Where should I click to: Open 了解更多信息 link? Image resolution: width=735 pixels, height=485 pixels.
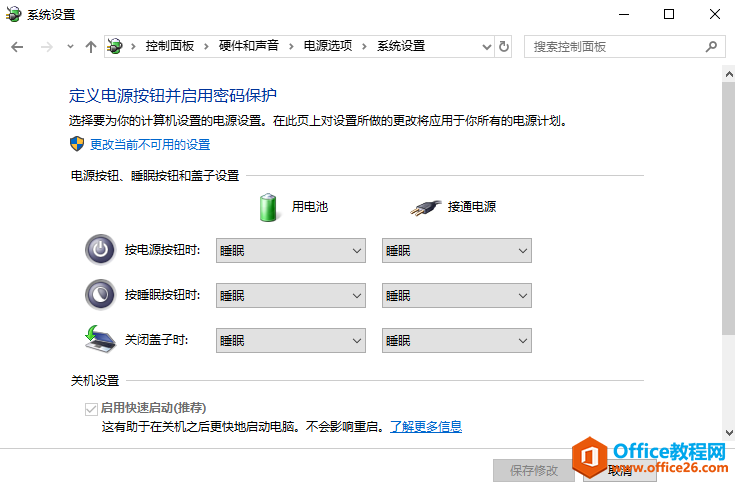[x=426, y=426]
